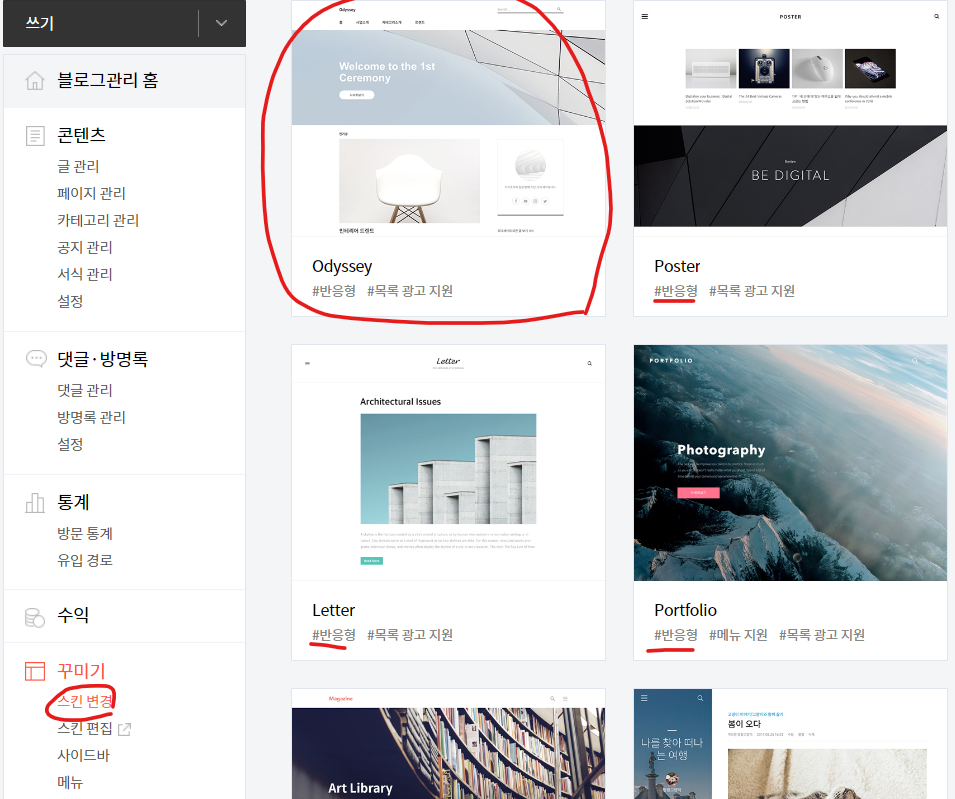
Task: Click the 콘텐츠 document icon
Action: pos(35,135)
